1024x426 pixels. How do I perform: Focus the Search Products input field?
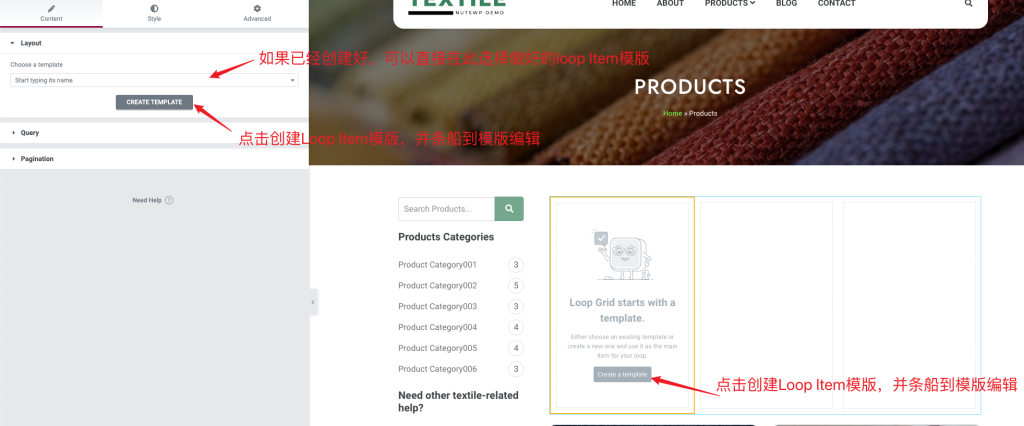coord(447,209)
